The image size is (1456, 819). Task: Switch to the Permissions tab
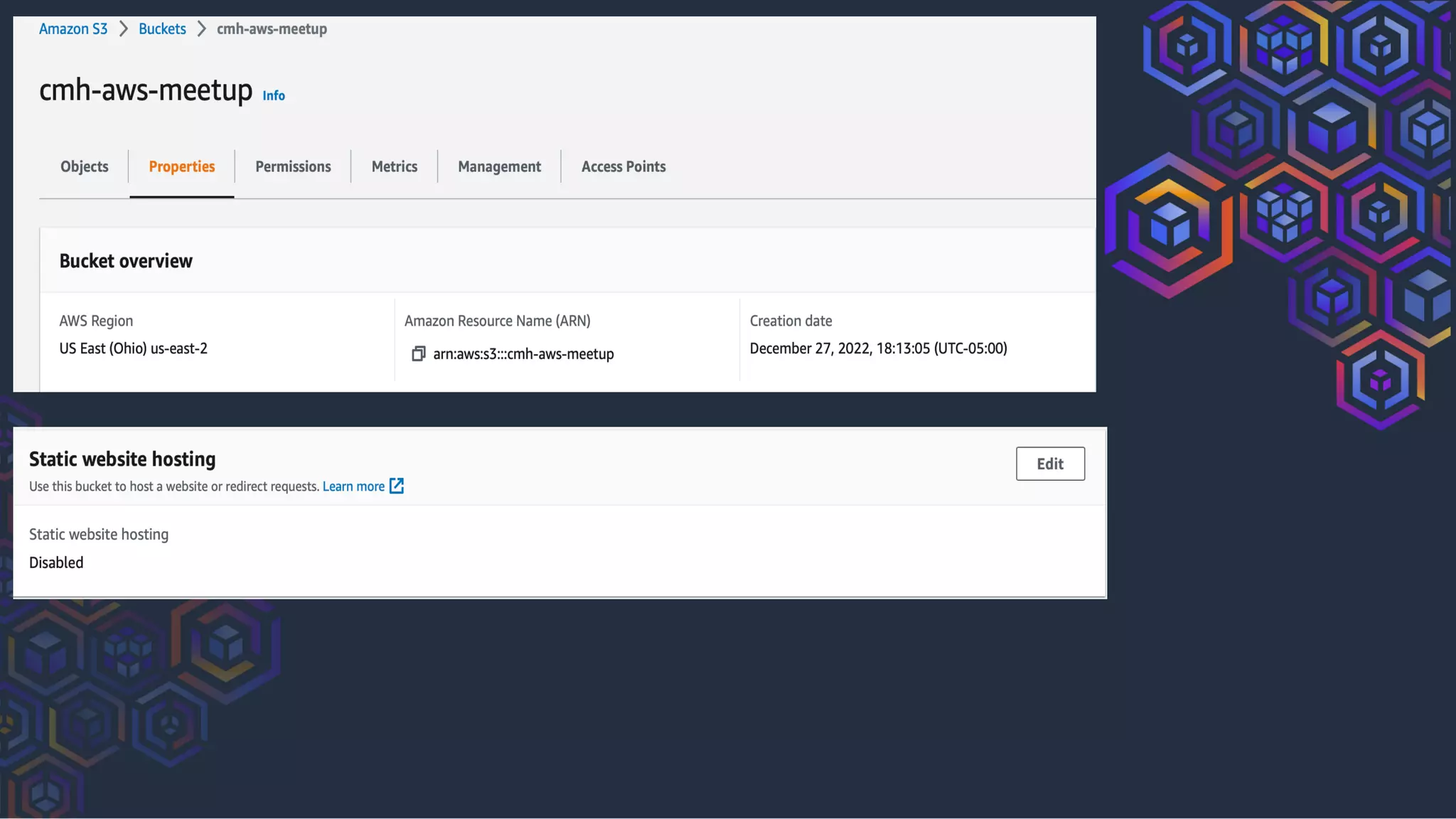tap(293, 166)
